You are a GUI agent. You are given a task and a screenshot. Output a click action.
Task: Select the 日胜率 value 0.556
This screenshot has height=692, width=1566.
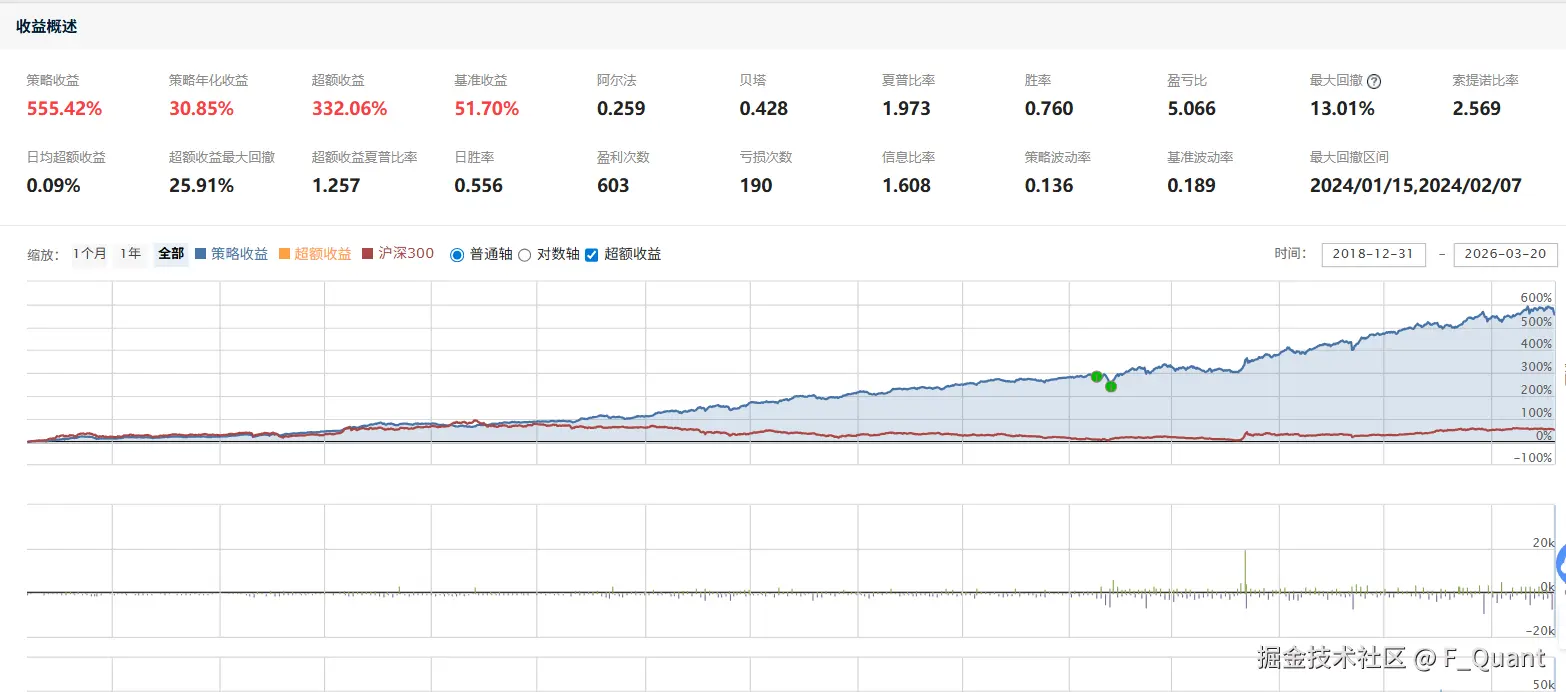point(479,186)
